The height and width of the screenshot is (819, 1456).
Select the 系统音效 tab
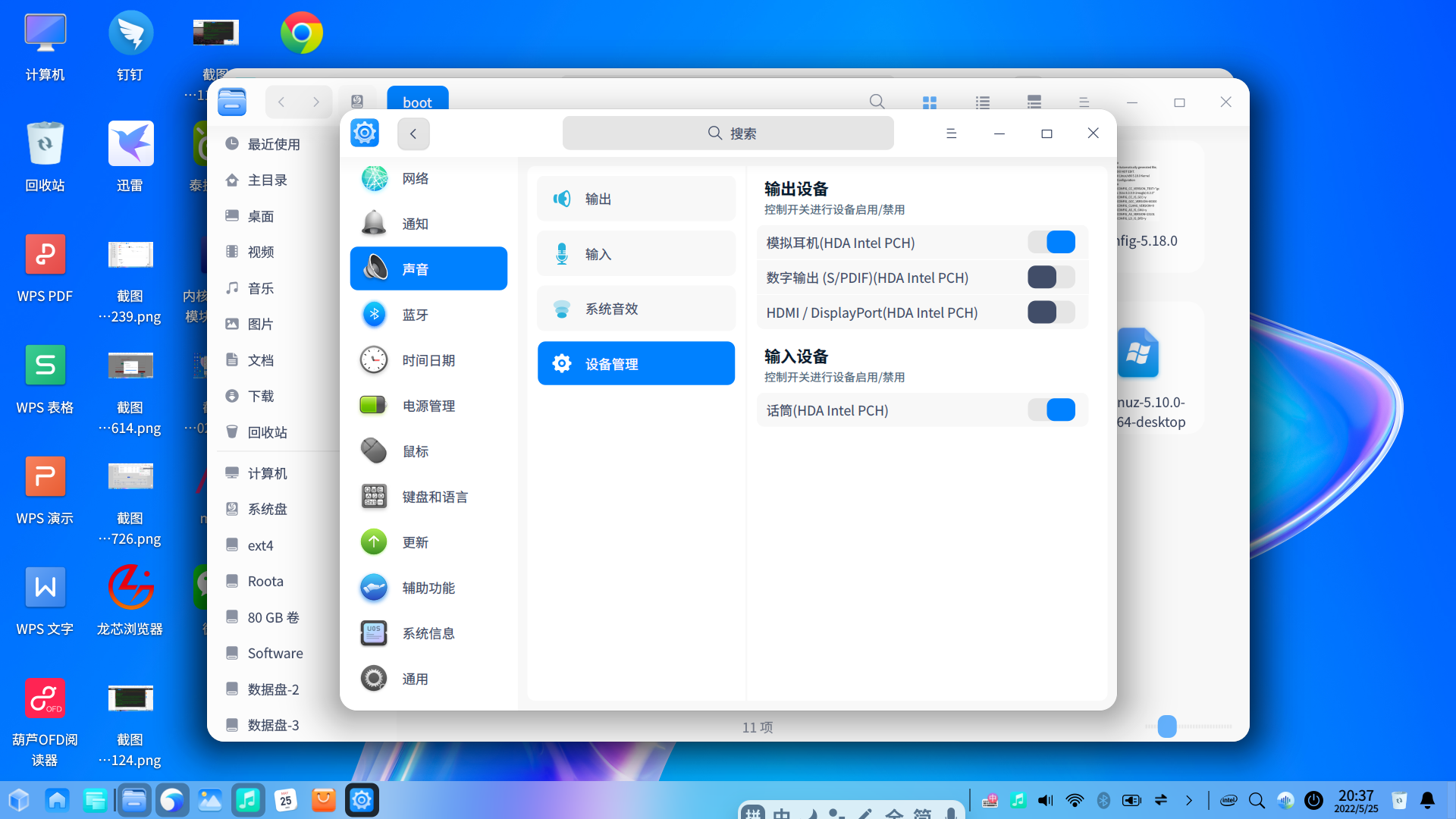tap(636, 309)
